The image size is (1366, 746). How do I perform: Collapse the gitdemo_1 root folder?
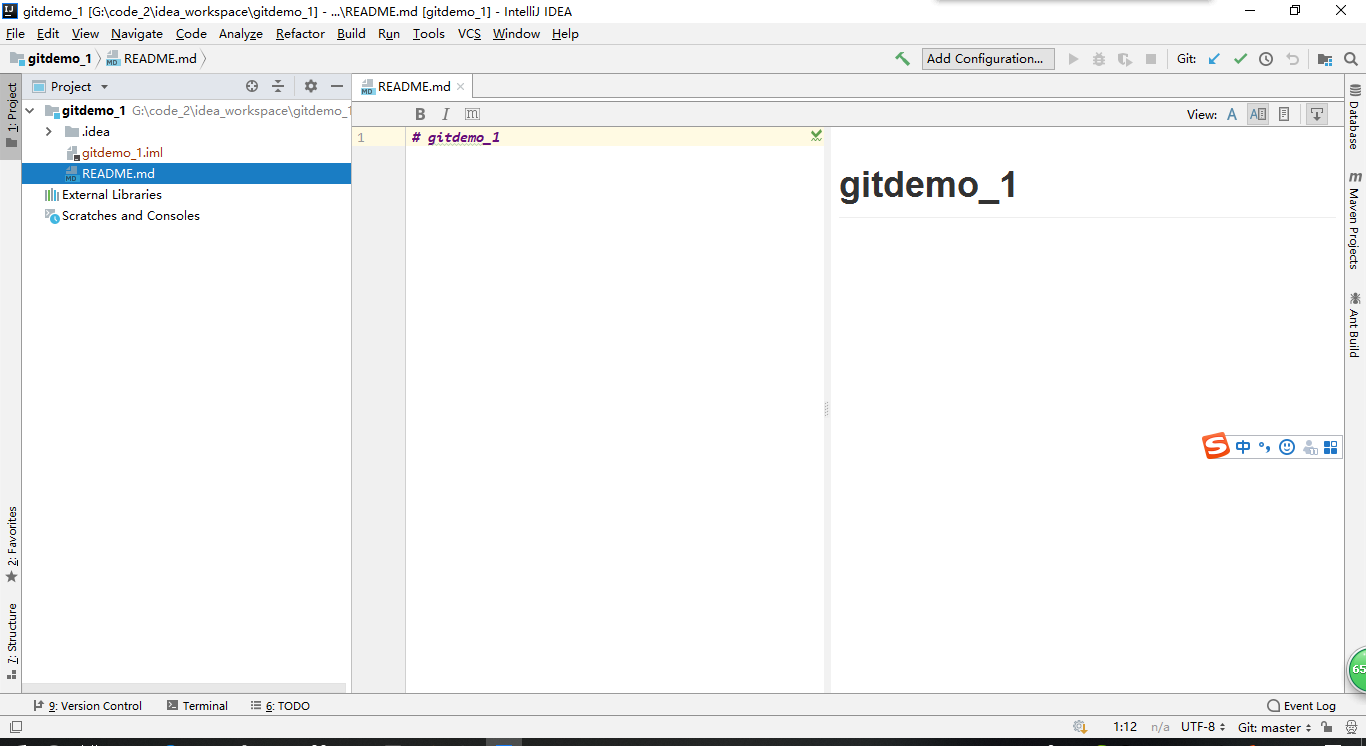[x=30, y=111]
